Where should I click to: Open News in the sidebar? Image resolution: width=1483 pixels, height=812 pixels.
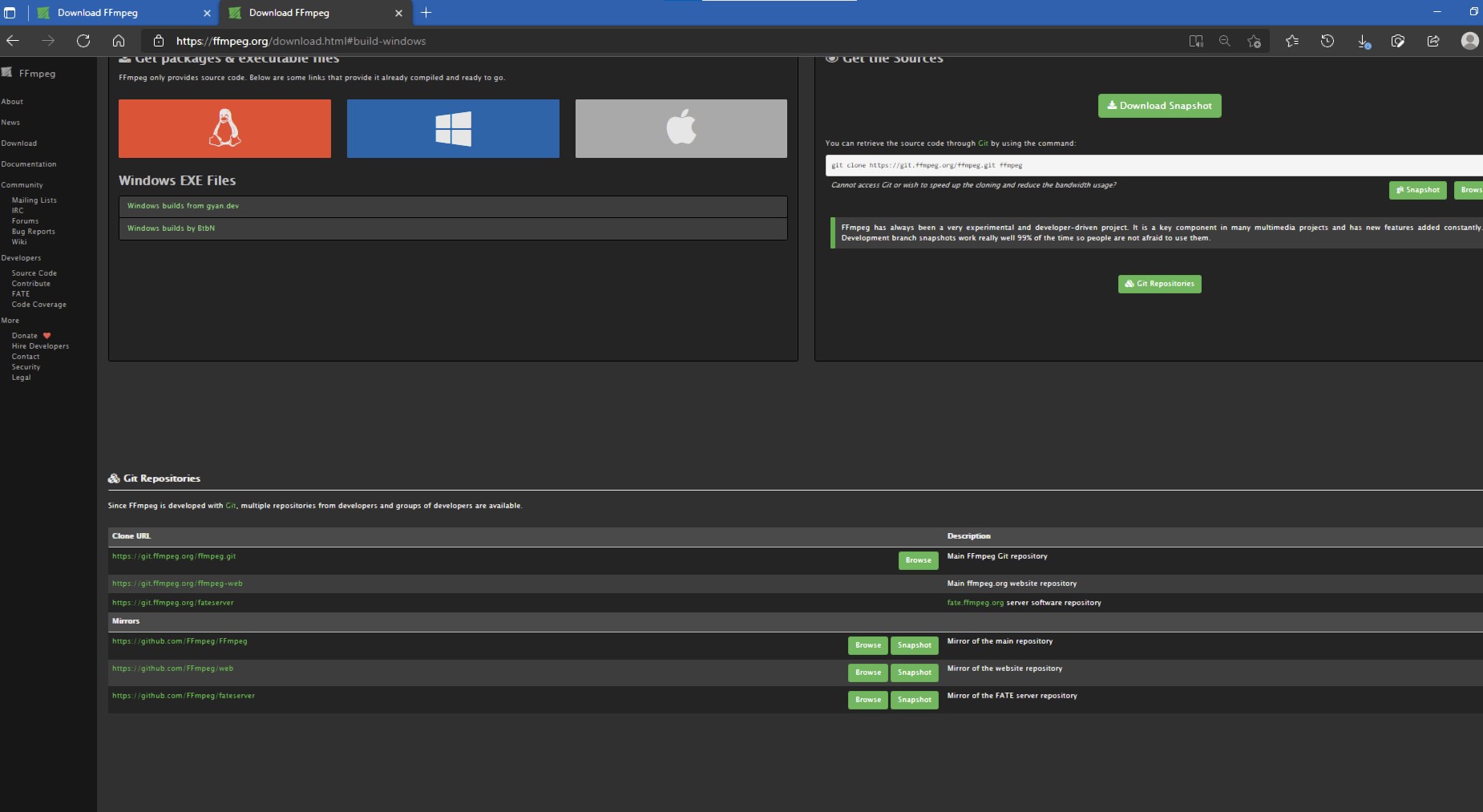tap(10, 123)
